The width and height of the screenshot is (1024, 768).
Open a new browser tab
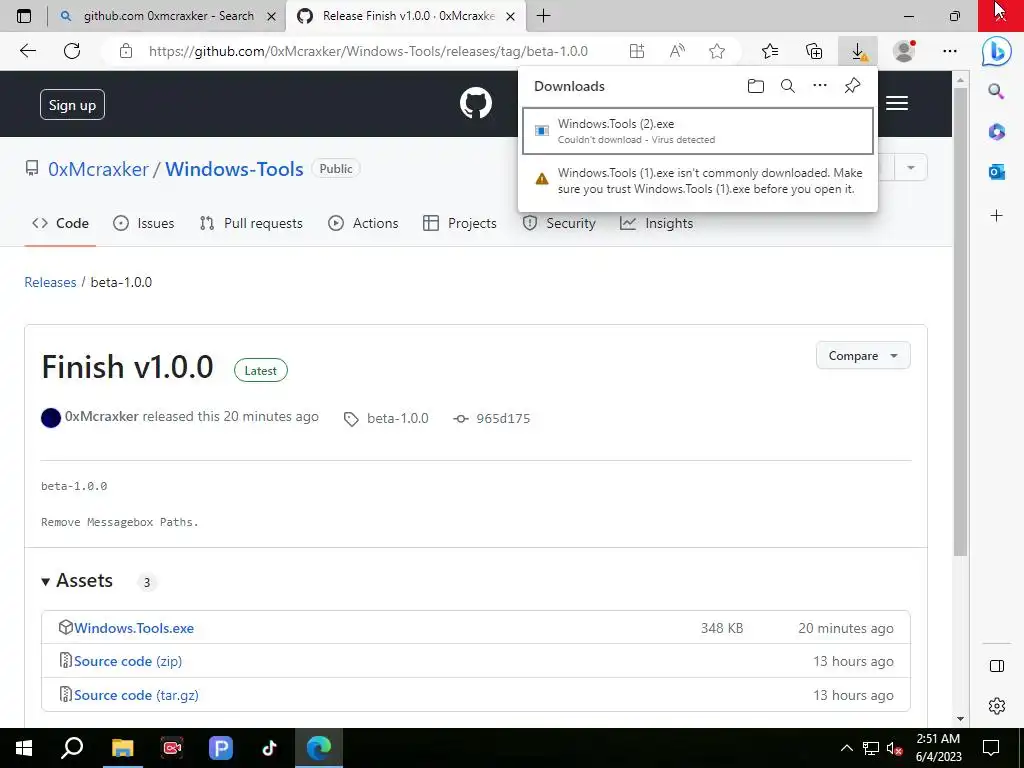coord(543,16)
